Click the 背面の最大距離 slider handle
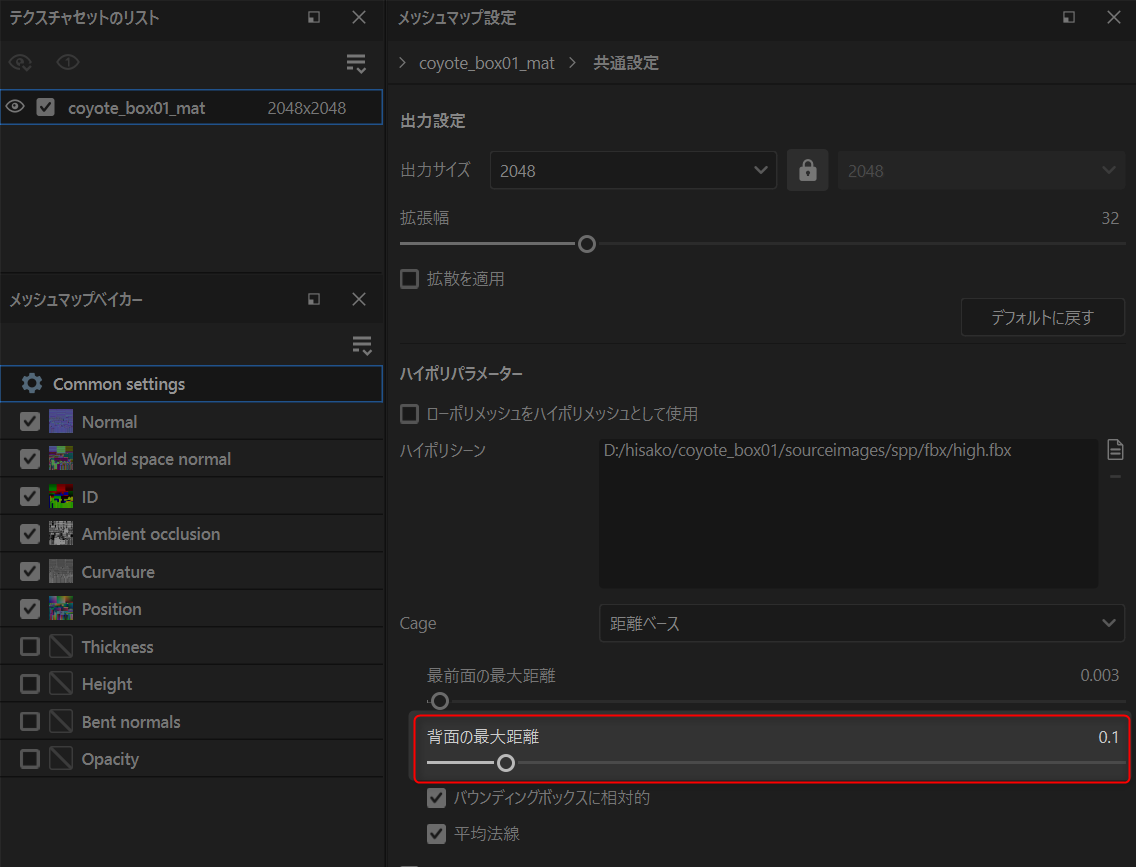The image size is (1136, 867). pyautogui.click(x=506, y=763)
